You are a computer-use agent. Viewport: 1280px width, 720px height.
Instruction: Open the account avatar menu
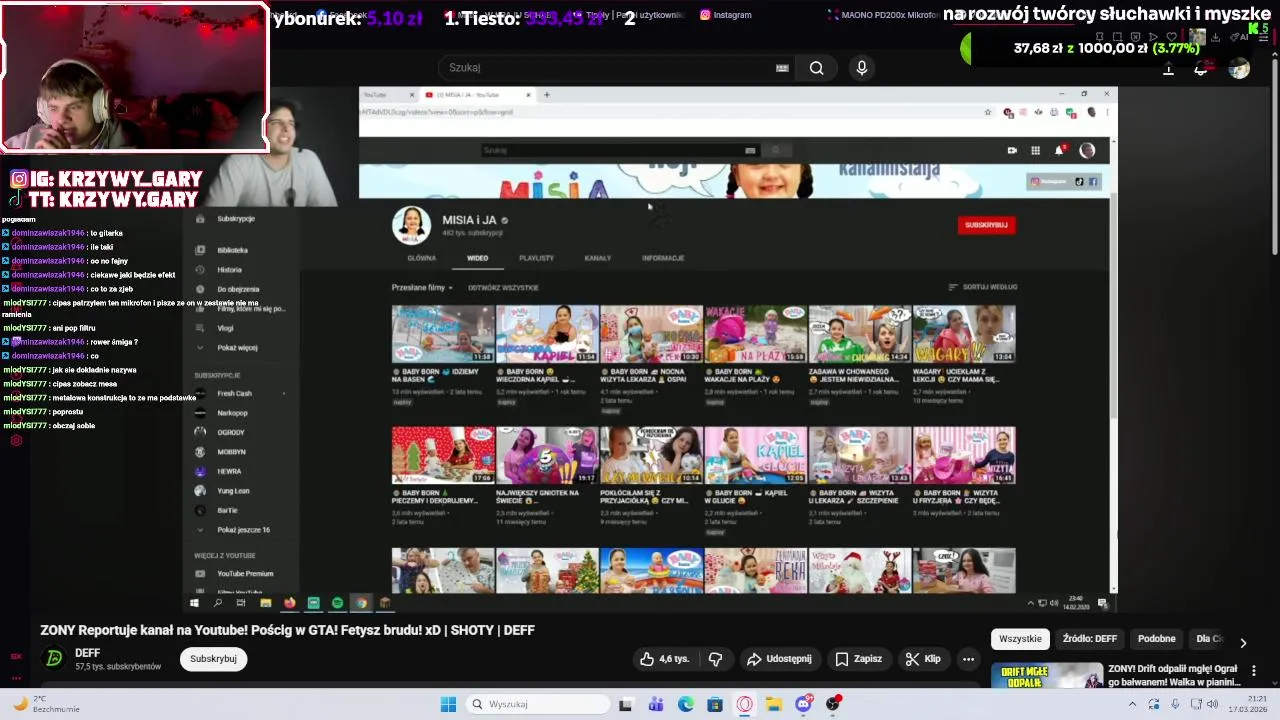click(1240, 68)
